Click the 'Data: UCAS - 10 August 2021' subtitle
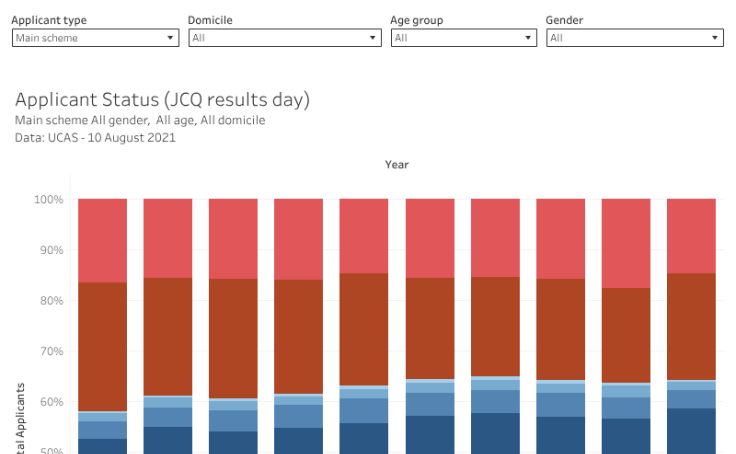736x454 pixels. click(x=96, y=138)
